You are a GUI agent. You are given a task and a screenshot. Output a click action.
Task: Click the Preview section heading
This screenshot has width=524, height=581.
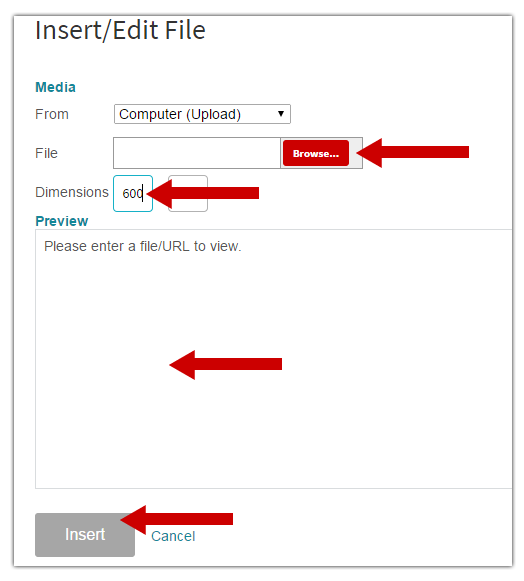point(62,221)
